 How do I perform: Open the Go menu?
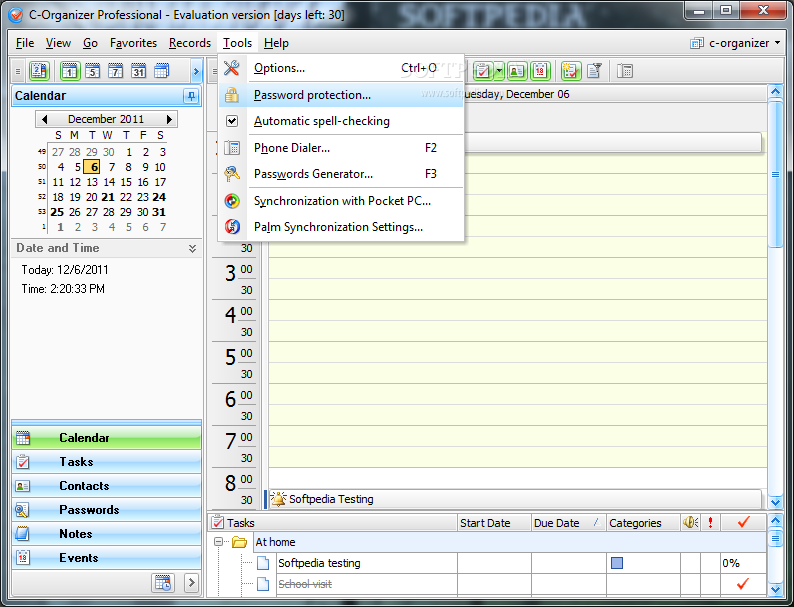point(90,43)
